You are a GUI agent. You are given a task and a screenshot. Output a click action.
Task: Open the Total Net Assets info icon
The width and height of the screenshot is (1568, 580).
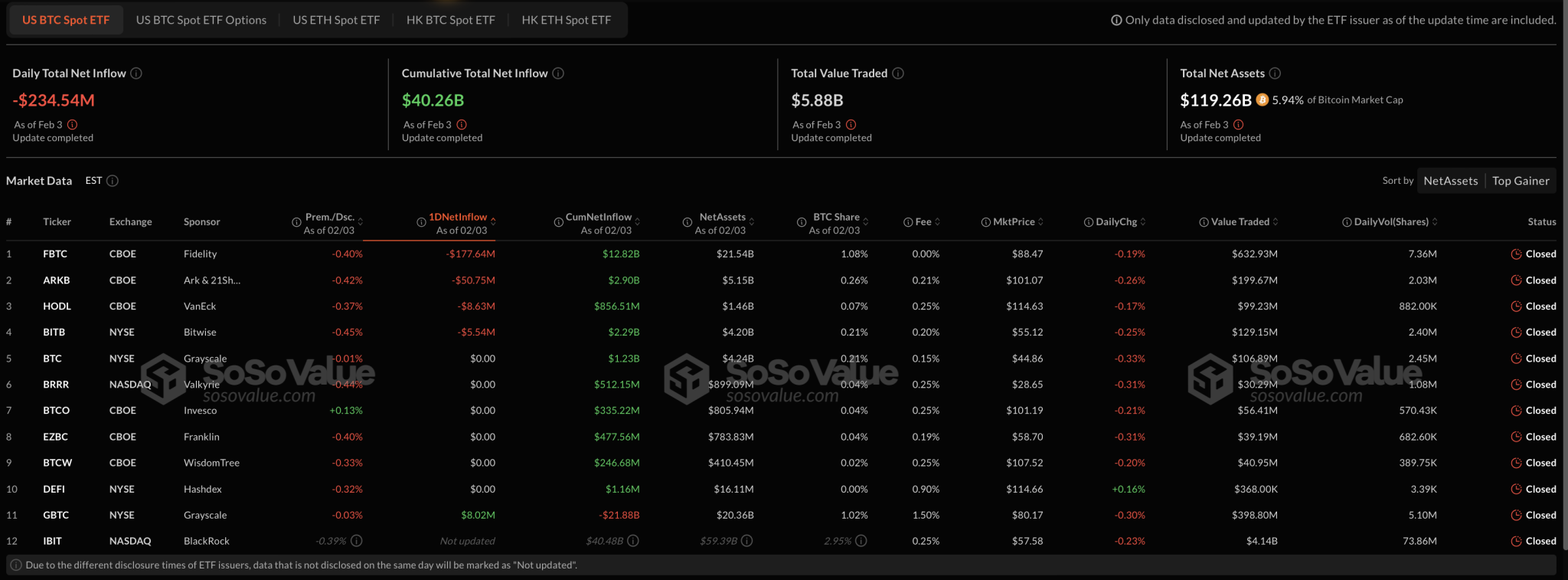[x=1275, y=74]
